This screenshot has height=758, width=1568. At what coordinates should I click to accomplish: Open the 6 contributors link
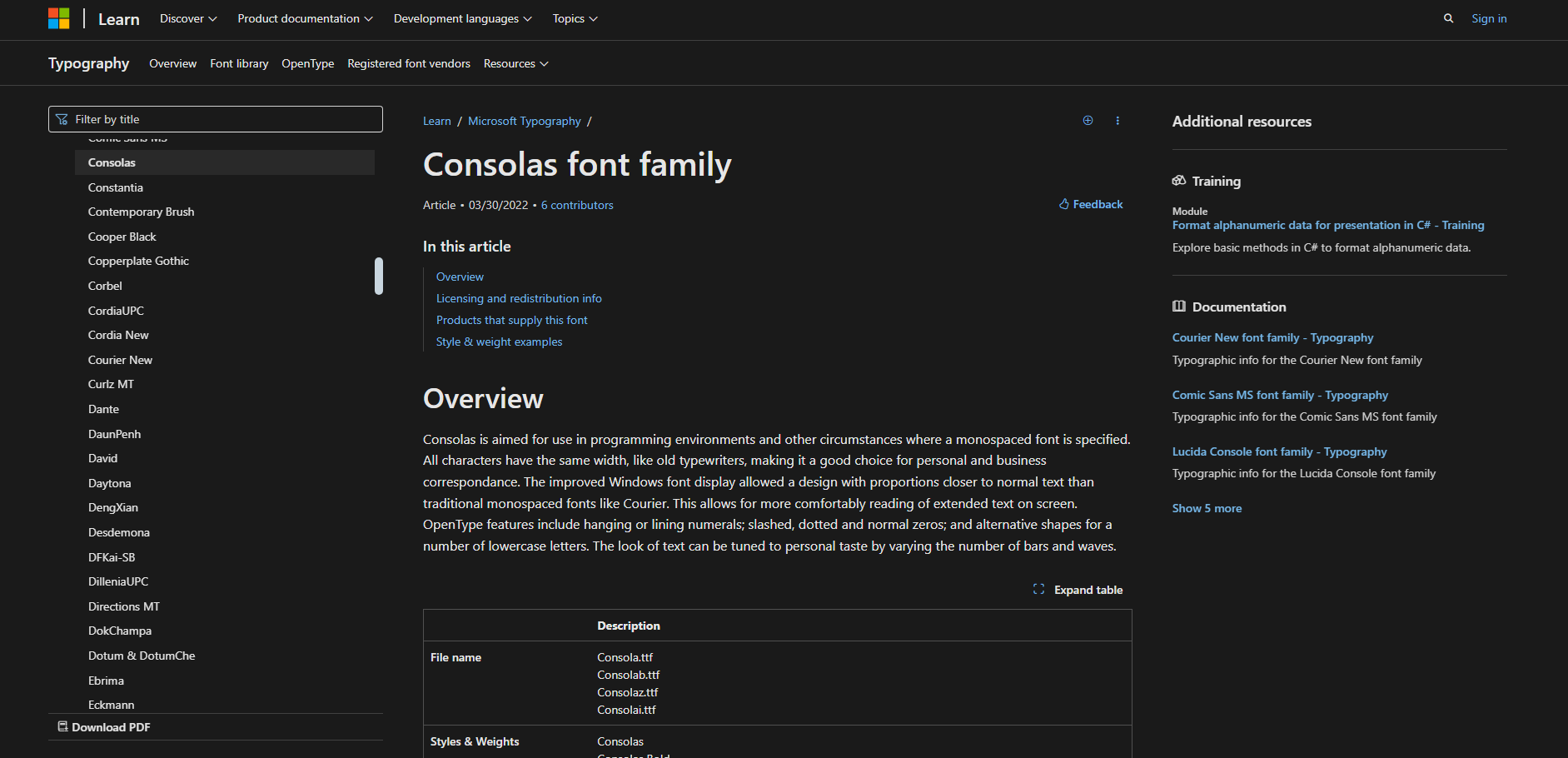[x=576, y=205]
